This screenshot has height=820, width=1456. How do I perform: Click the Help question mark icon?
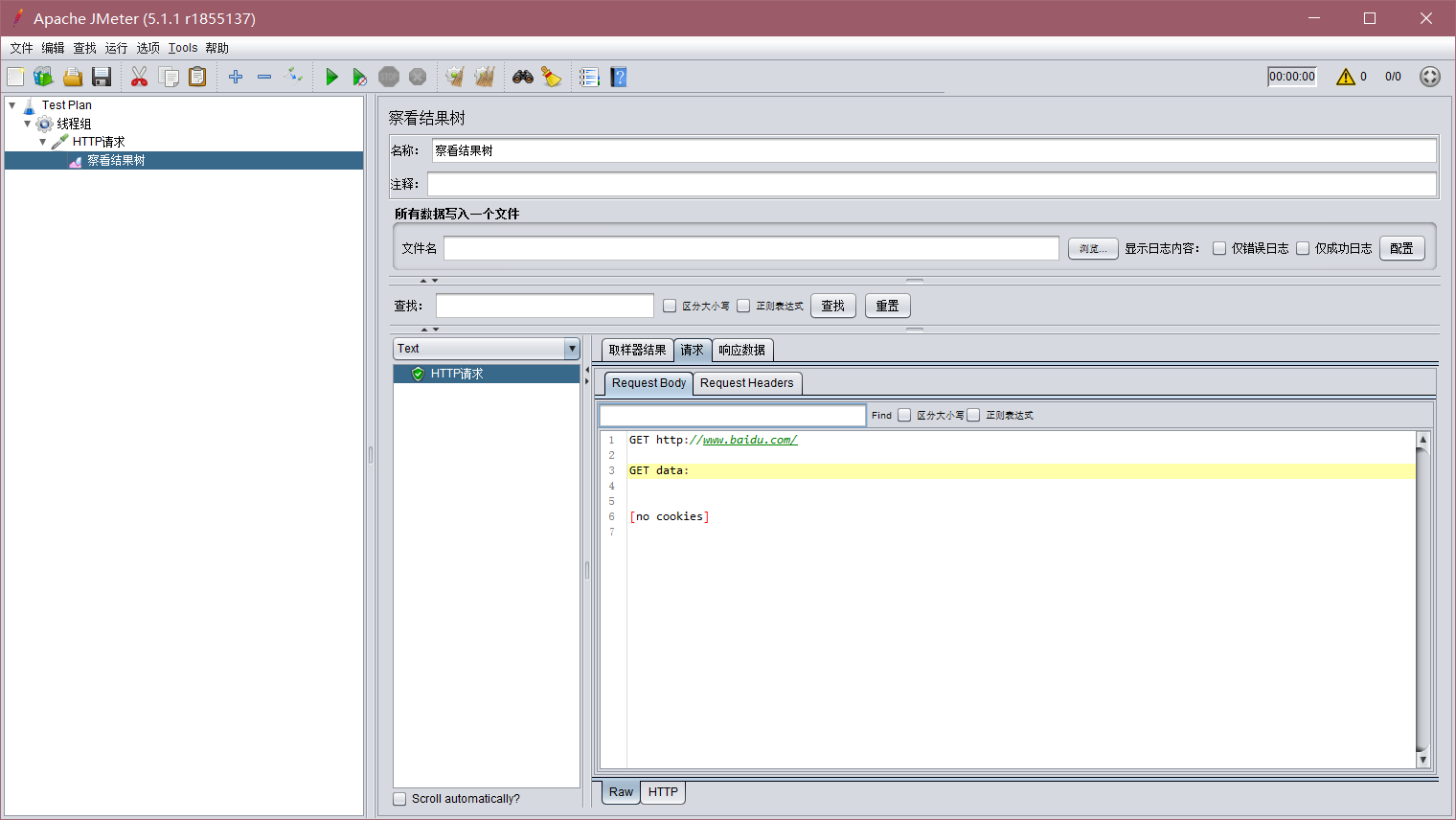(619, 77)
